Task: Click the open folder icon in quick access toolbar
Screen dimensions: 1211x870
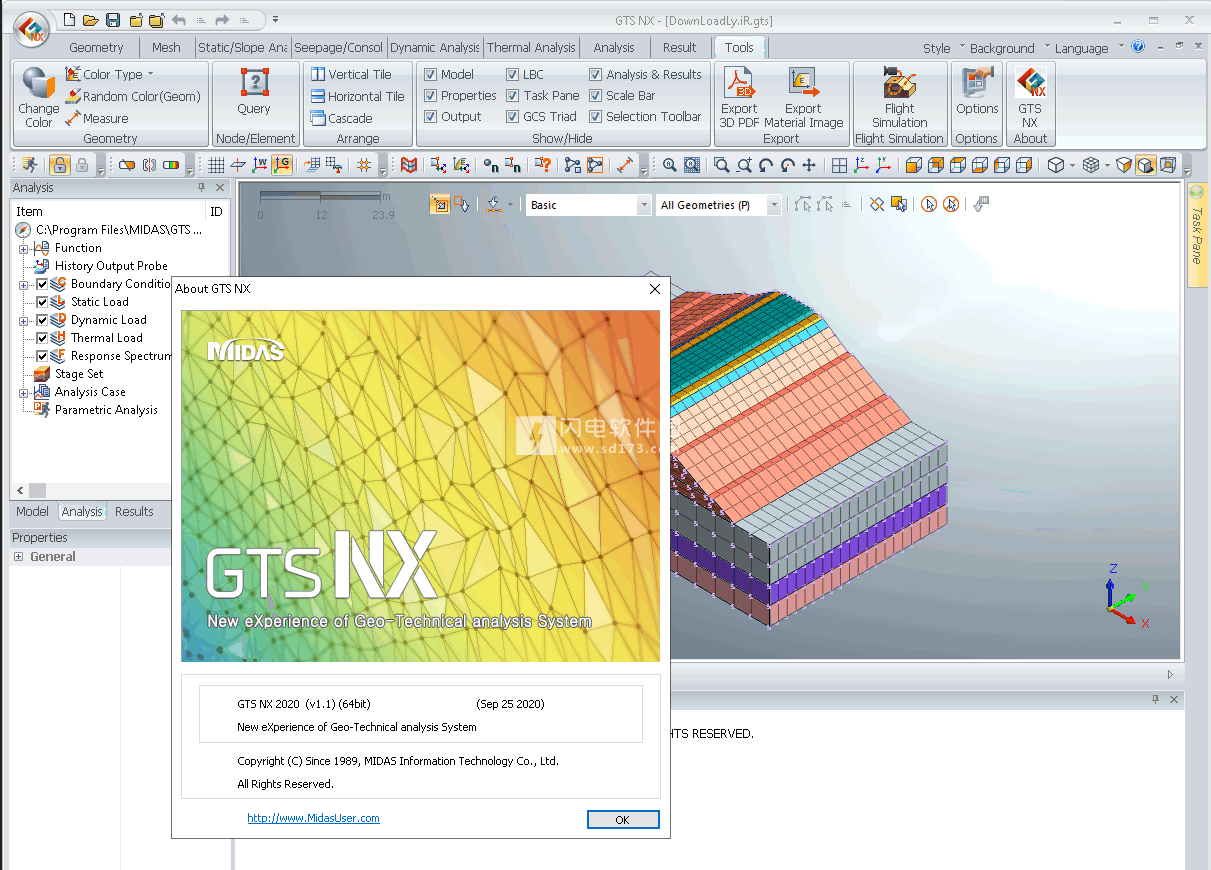Action: (x=91, y=20)
